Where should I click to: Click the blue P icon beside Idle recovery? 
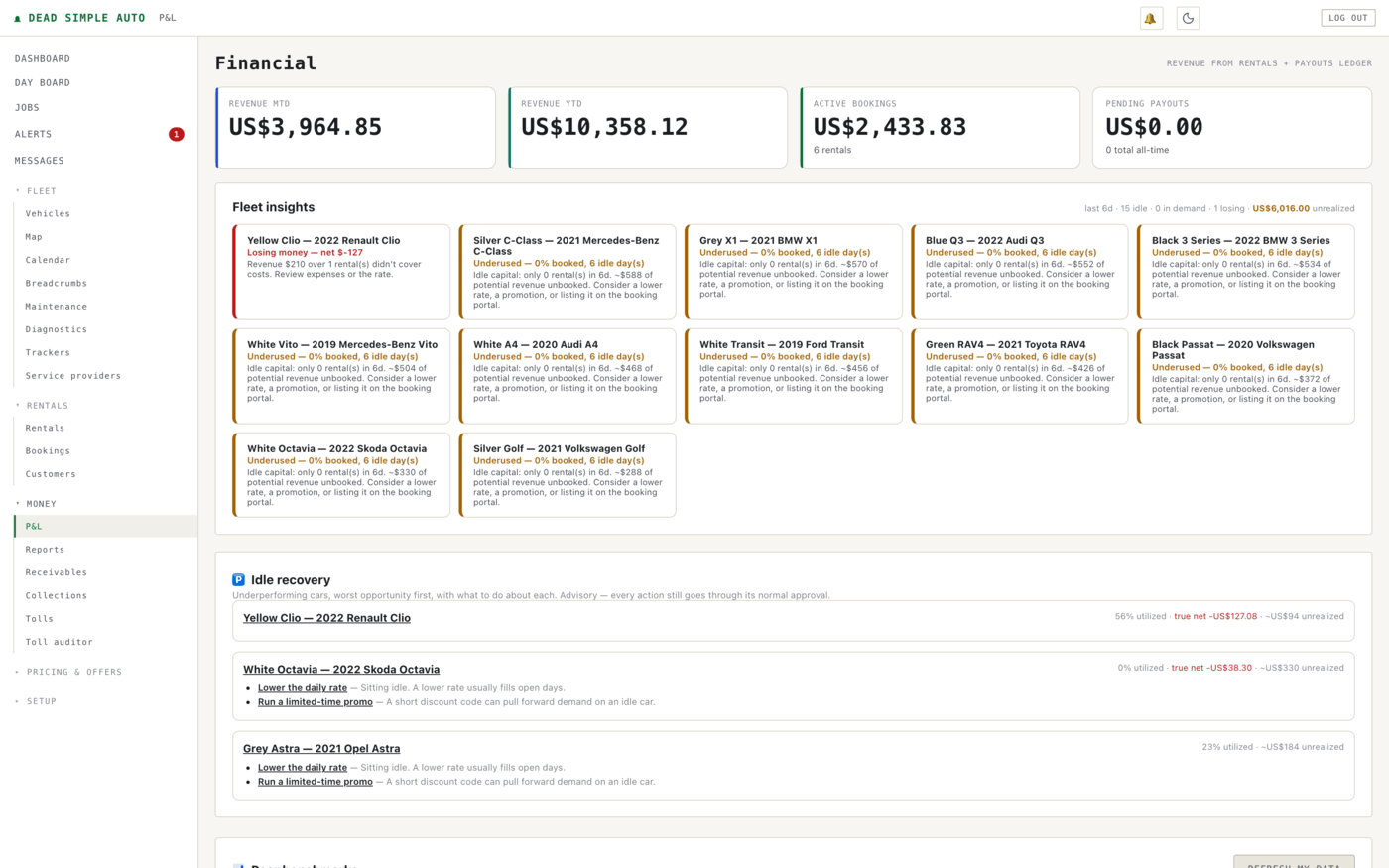coord(238,580)
